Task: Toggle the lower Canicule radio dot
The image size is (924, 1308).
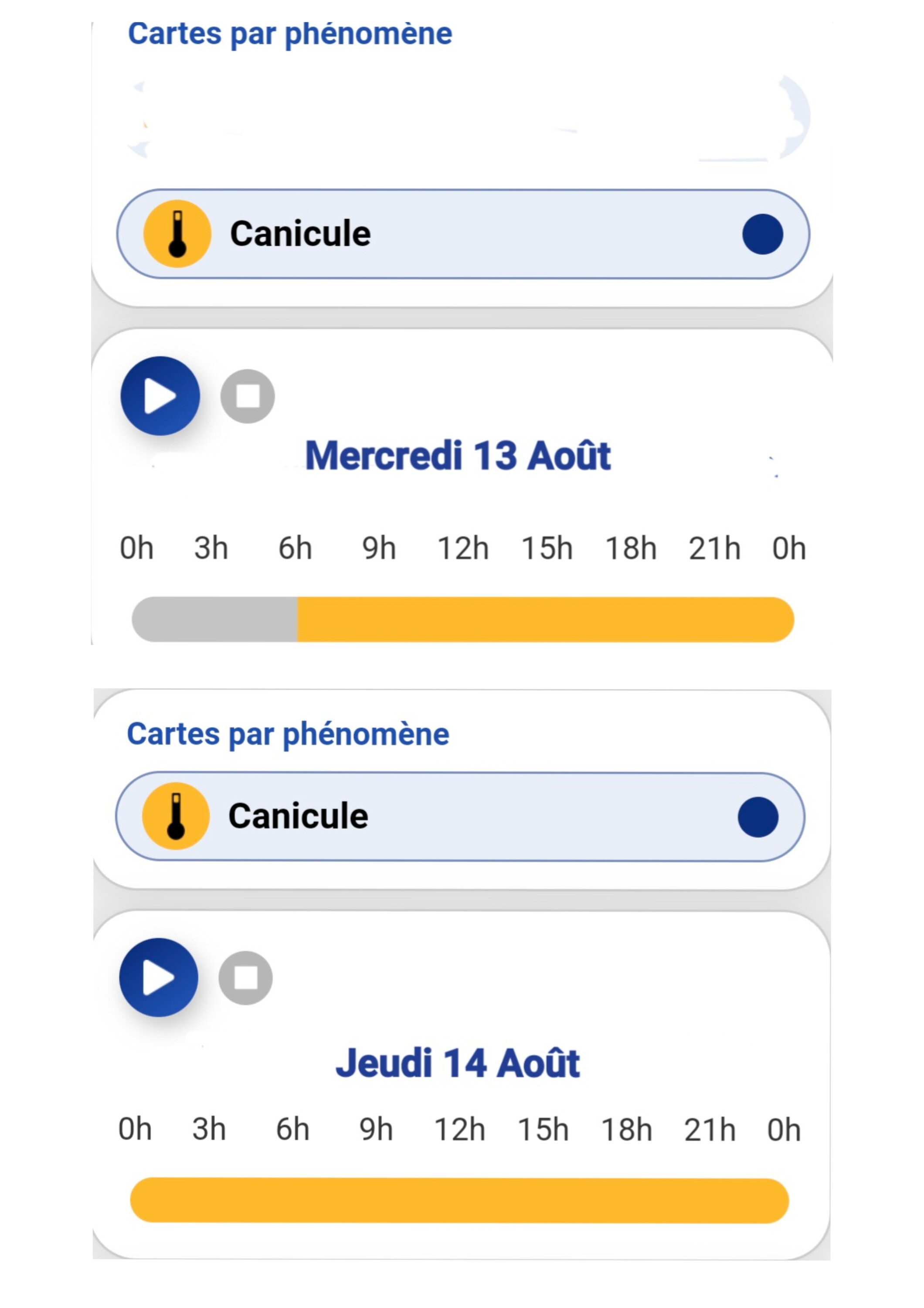Action: click(x=758, y=817)
